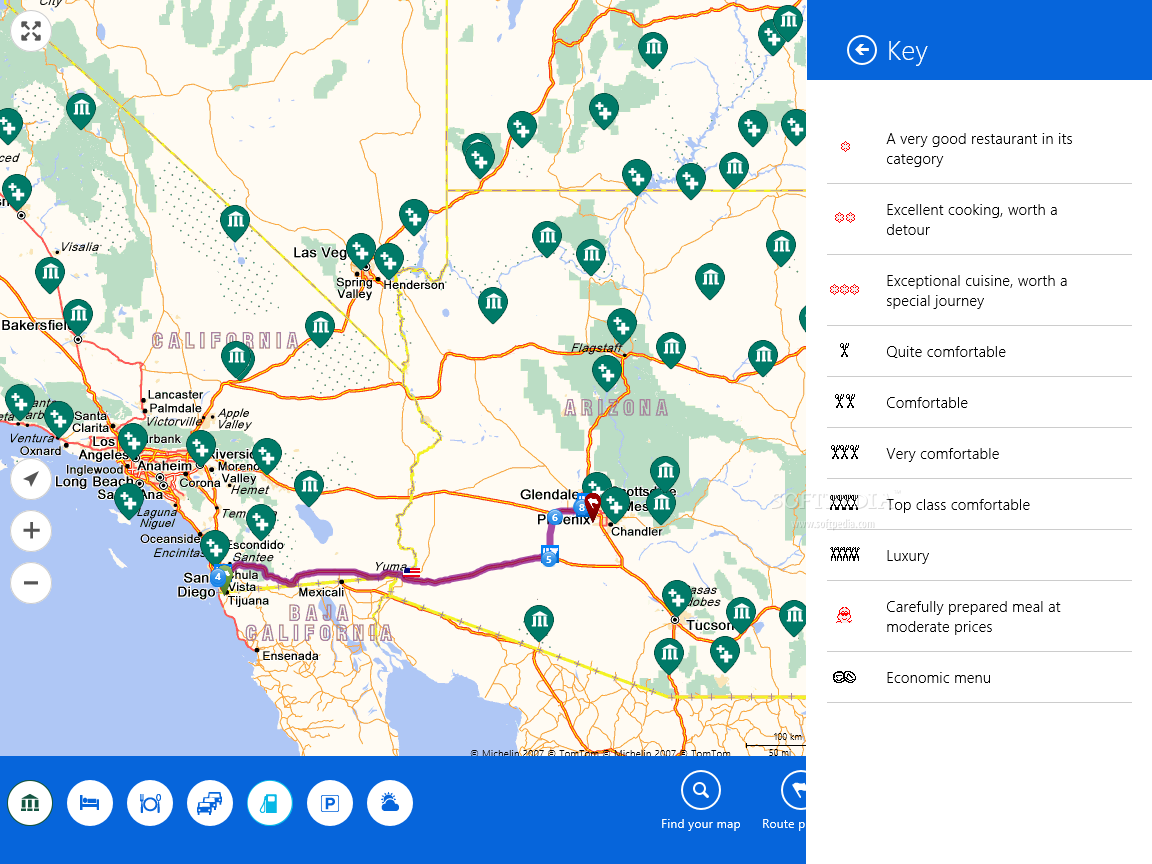Click 'Comfortable' key entry
This screenshot has width=1152, height=864.
pos(979,403)
